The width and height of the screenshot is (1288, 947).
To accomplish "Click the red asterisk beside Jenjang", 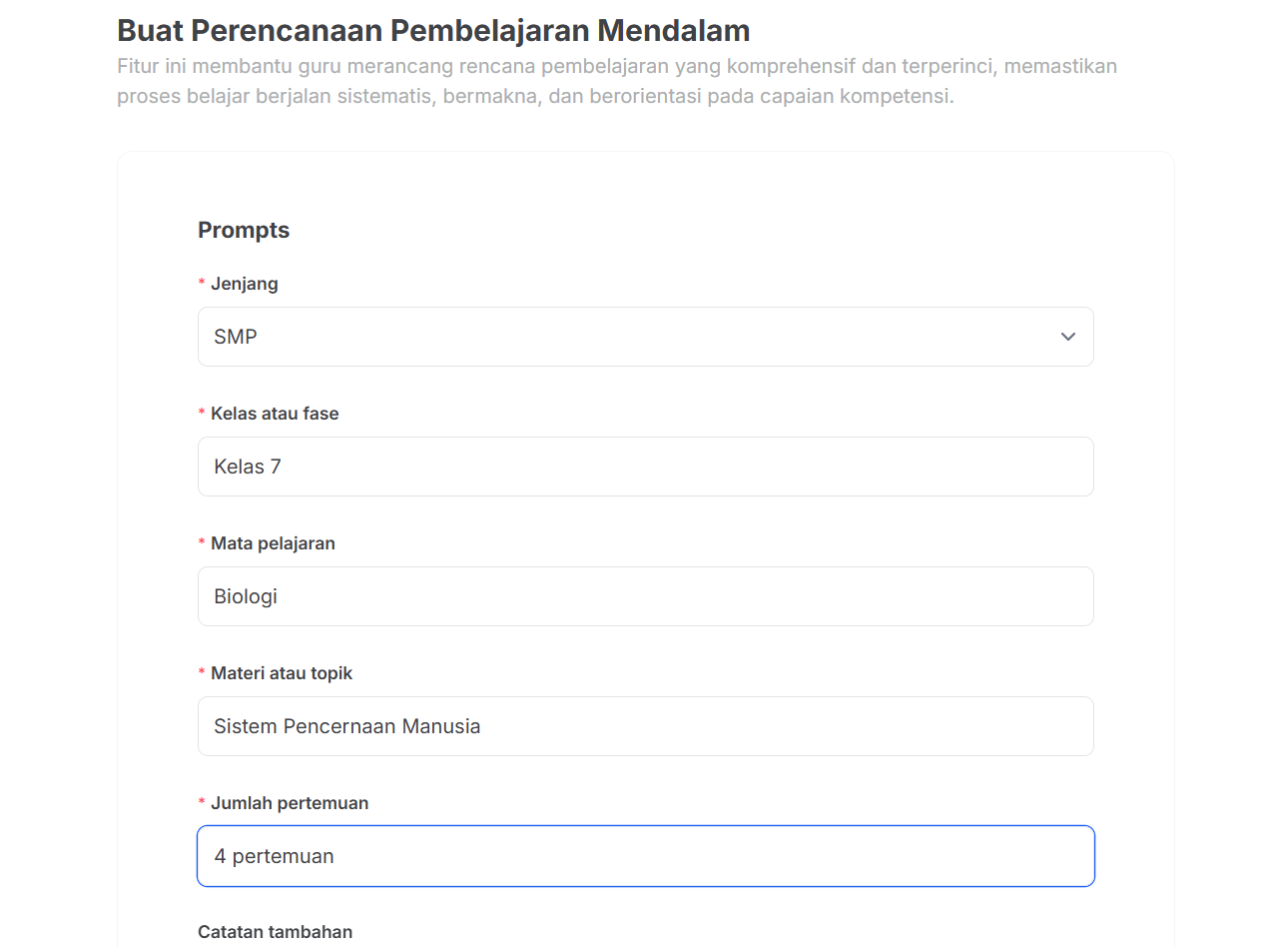I will [x=202, y=285].
